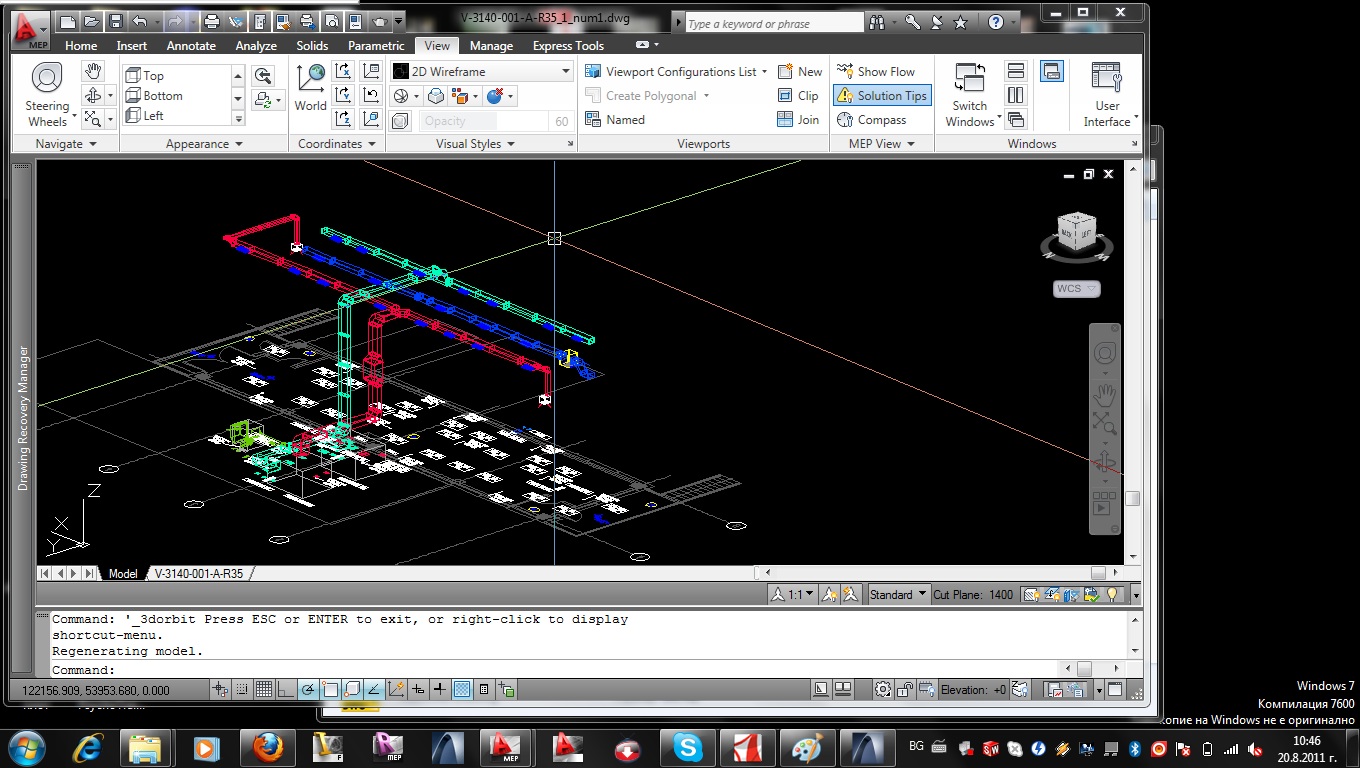The width and height of the screenshot is (1360, 768).
Task: Switch to the Annotate ribbon tab
Action: [x=190, y=45]
